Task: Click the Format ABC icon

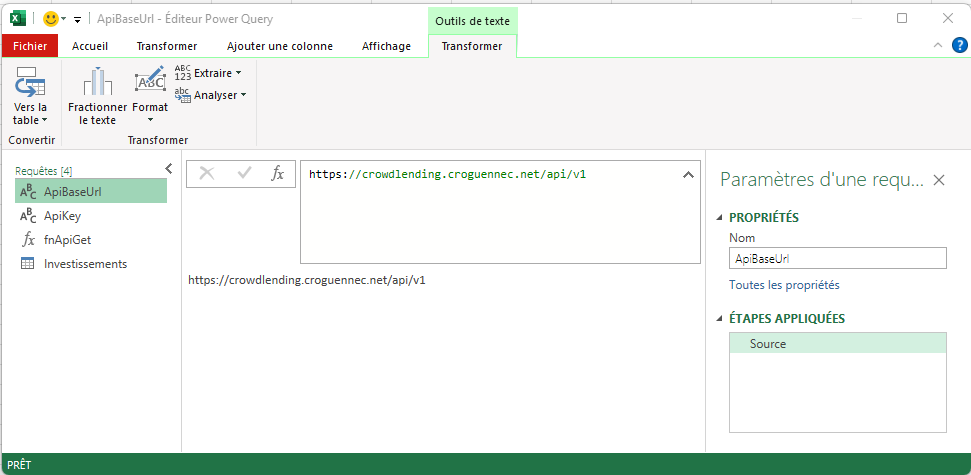Action: pyautogui.click(x=150, y=81)
